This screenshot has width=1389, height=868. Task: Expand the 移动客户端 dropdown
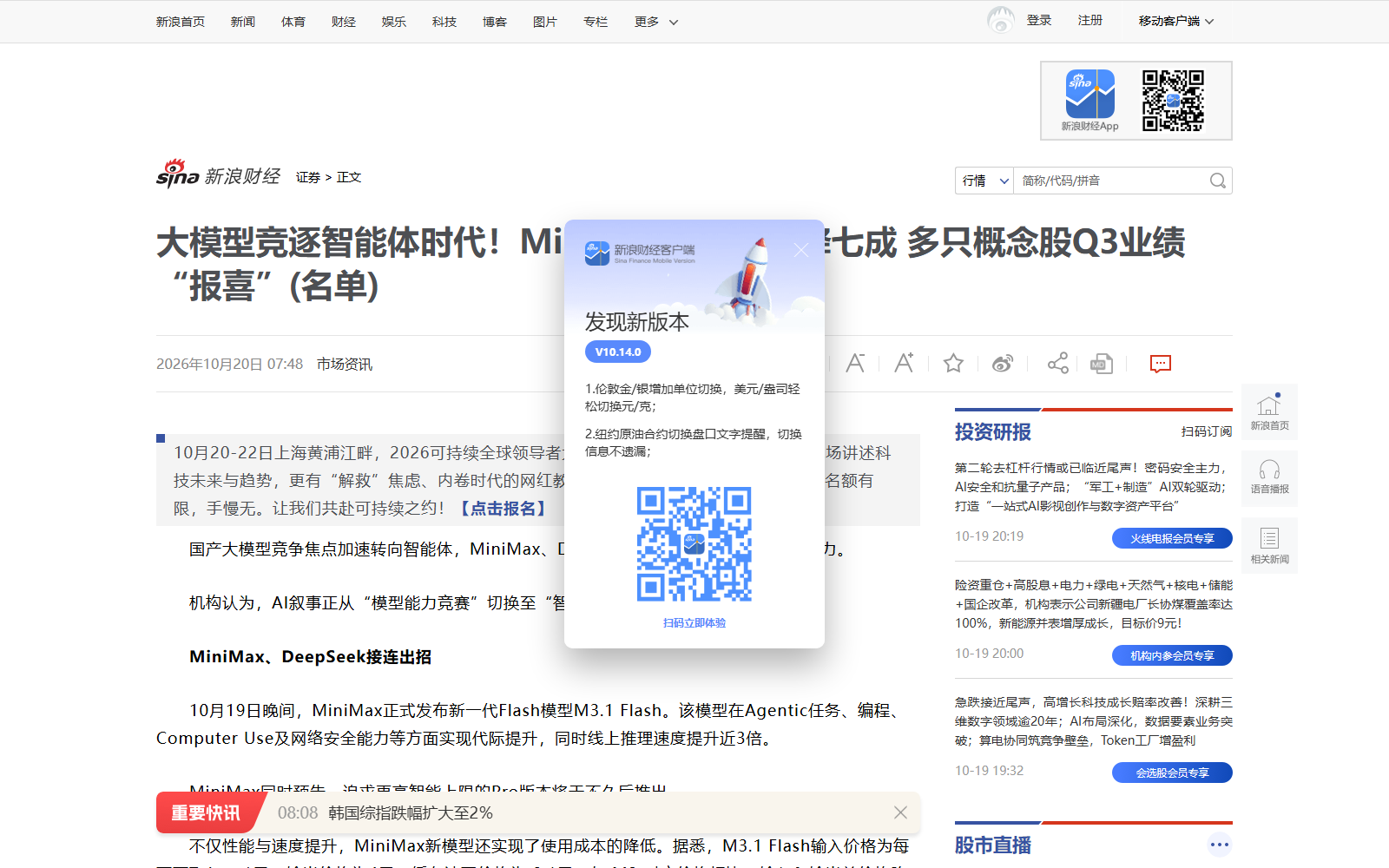pyautogui.click(x=1176, y=21)
